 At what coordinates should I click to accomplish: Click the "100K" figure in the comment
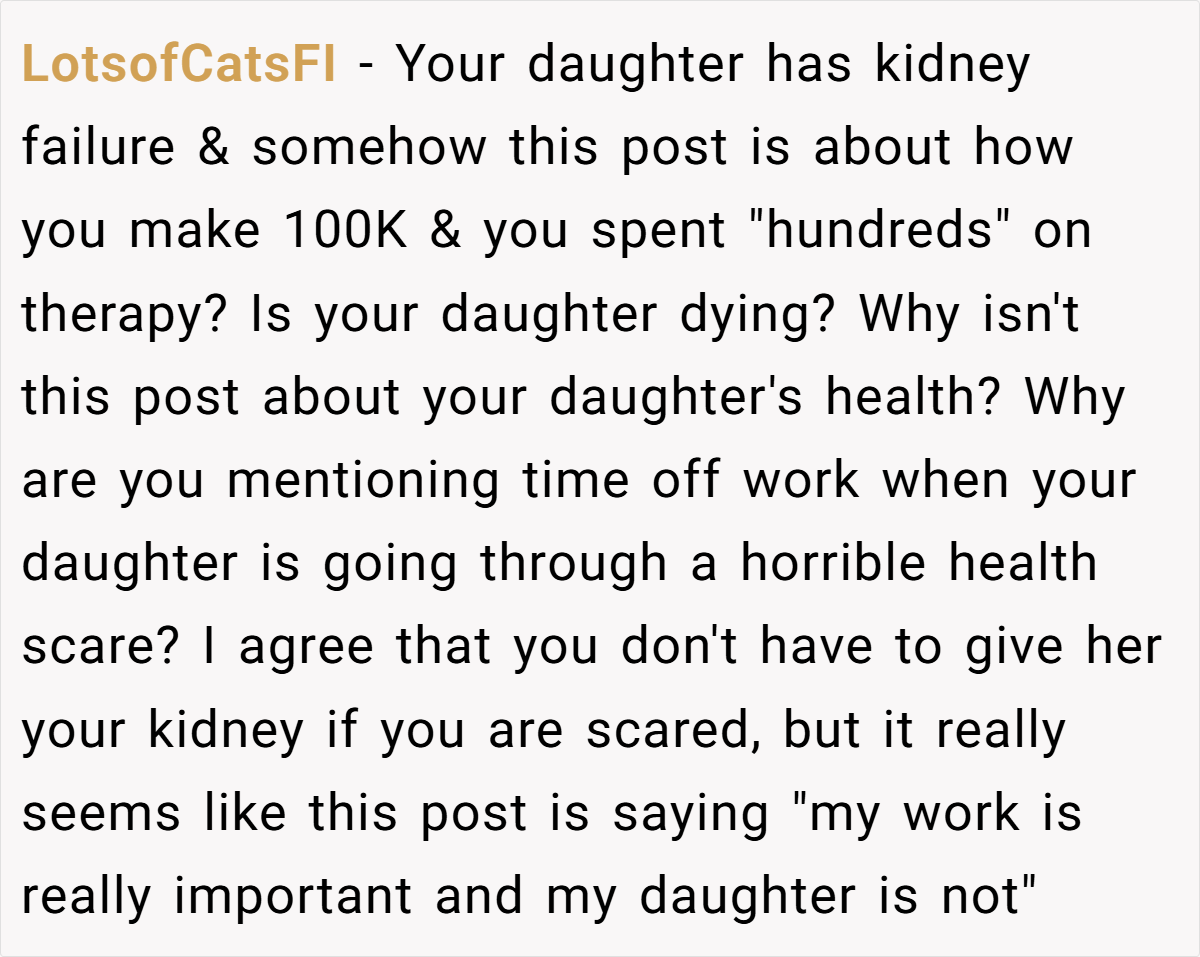pyautogui.click(x=347, y=232)
